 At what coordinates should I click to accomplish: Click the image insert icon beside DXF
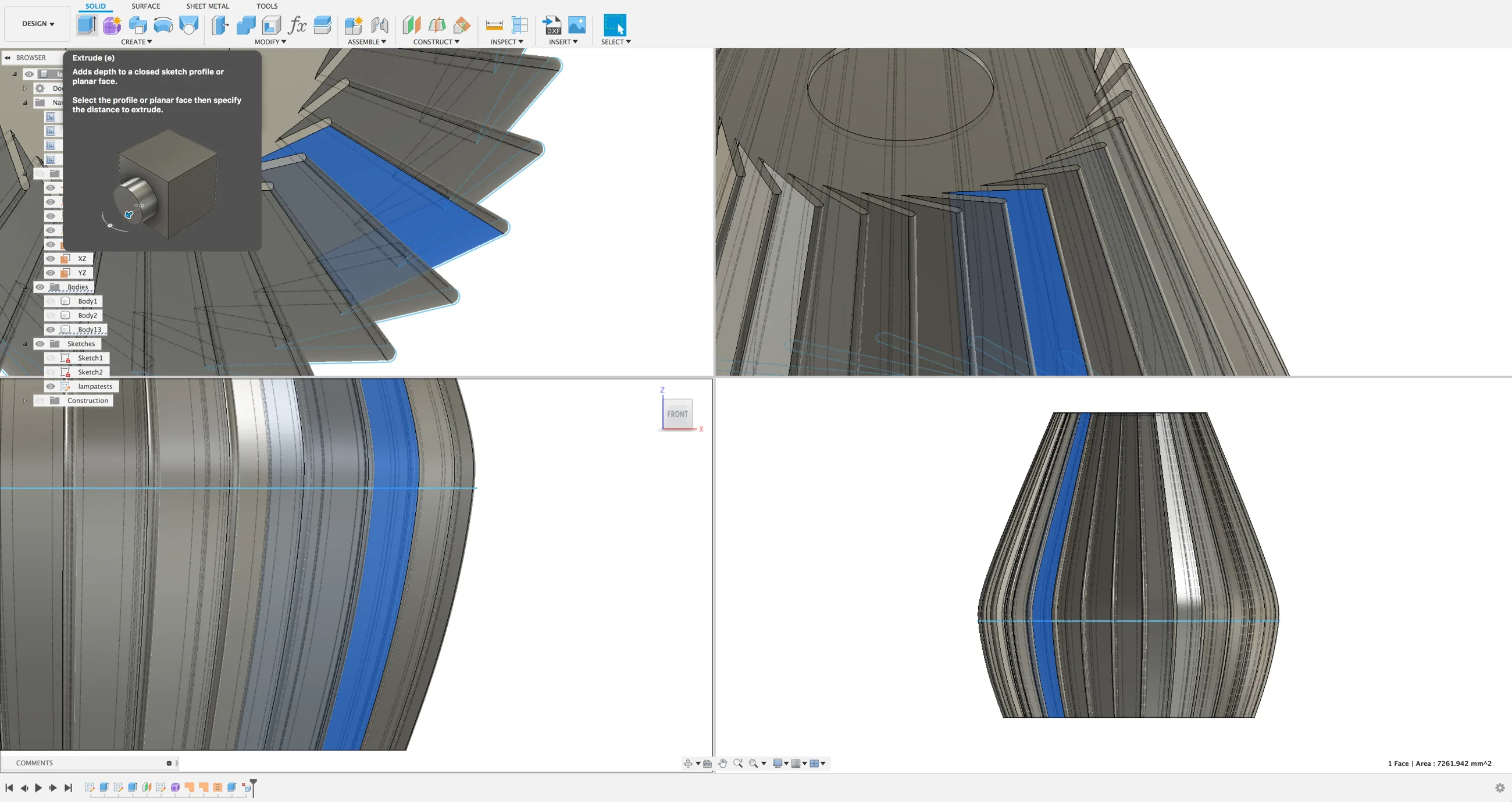(577, 25)
